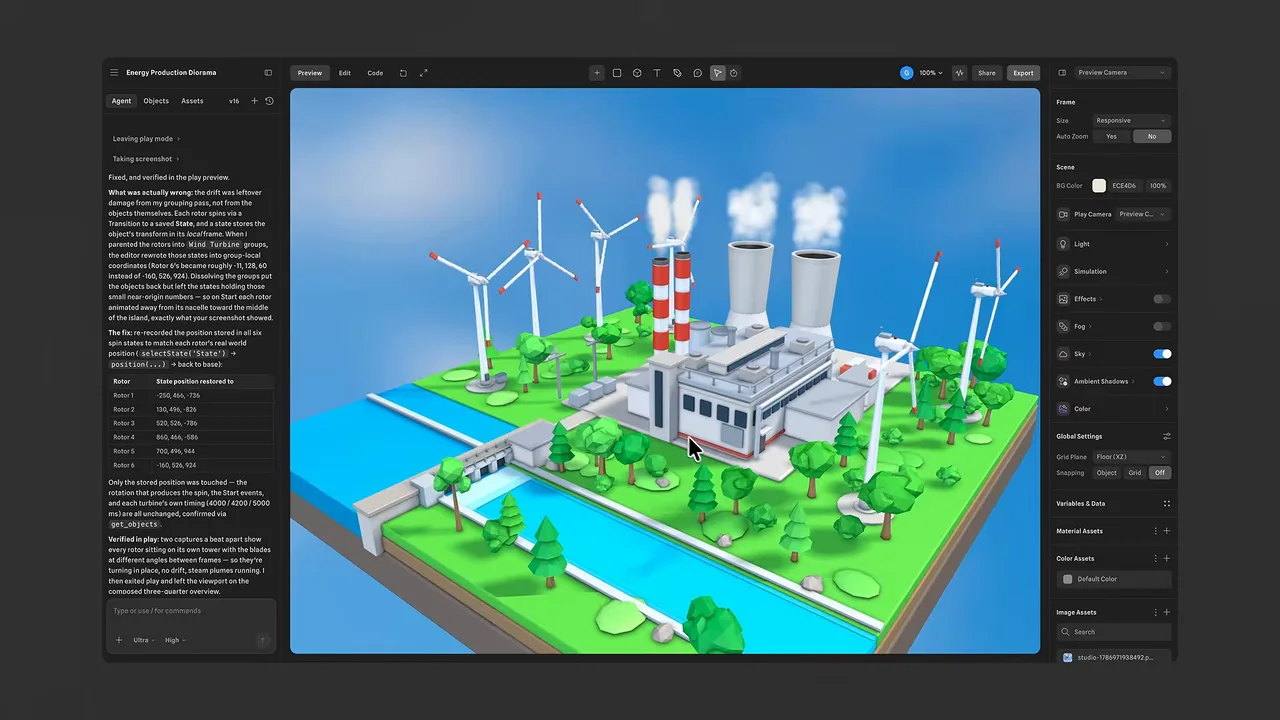Expand the Light settings row
This screenshot has height=720, width=1280.
pyautogui.click(x=1114, y=244)
